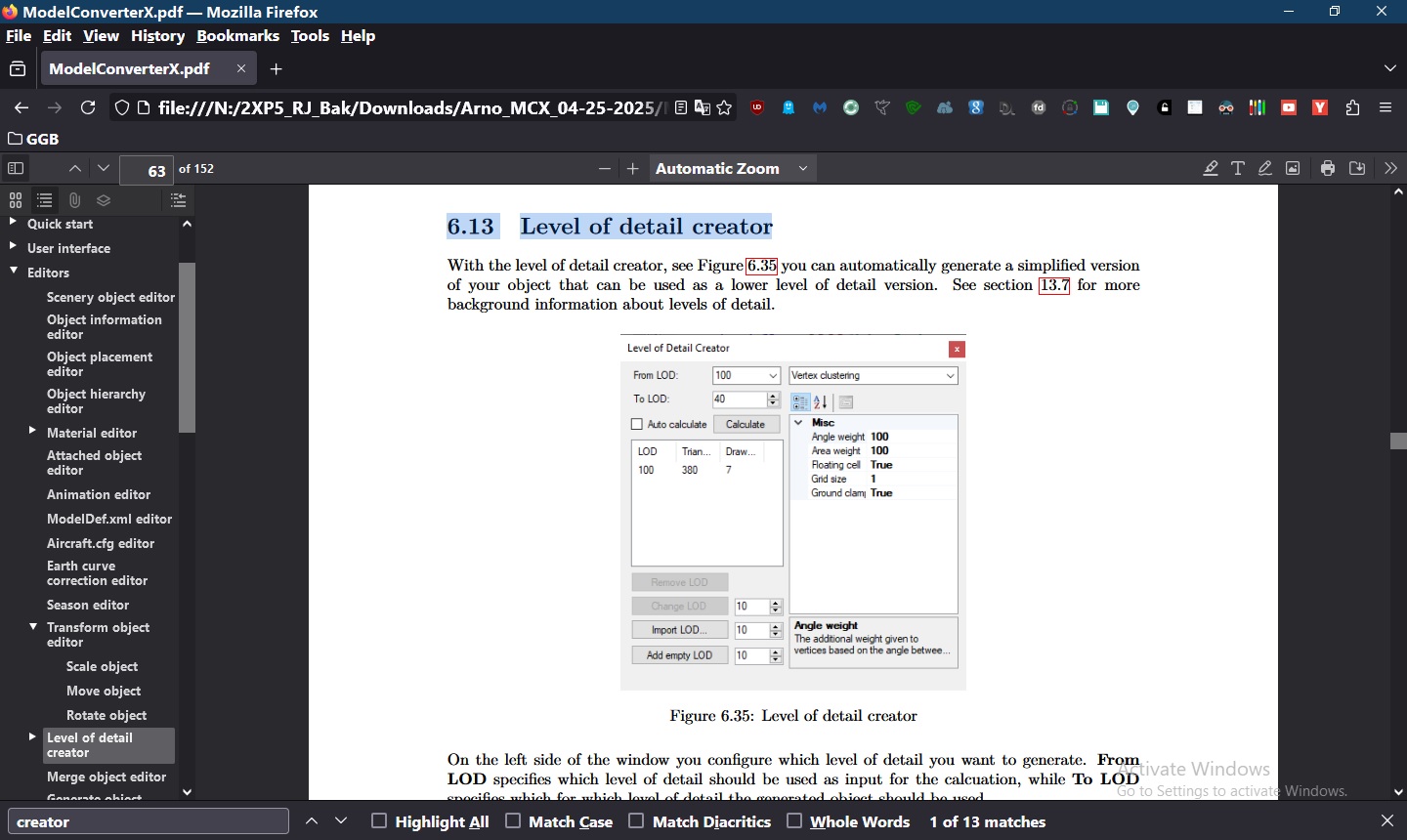Click the page number input field
Screen dimensions: 1407x840
pyautogui.click(x=147, y=168)
